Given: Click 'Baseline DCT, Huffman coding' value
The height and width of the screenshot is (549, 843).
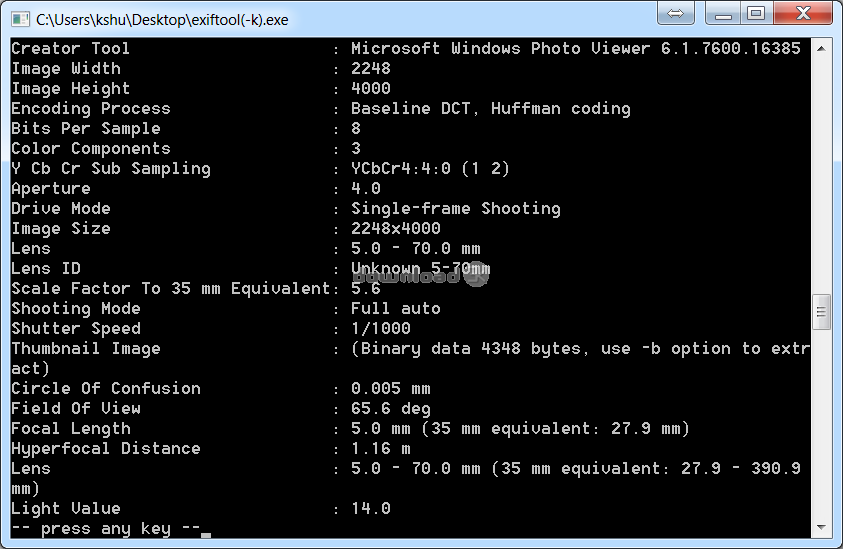Looking at the screenshot, I should 491,108.
